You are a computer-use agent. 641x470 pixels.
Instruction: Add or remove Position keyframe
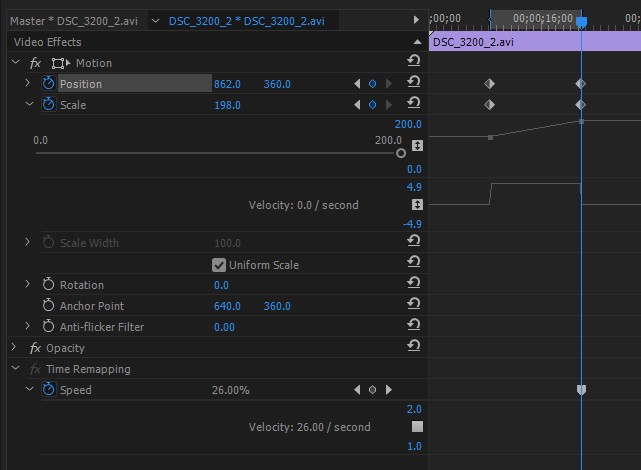[x=372, y=84]
